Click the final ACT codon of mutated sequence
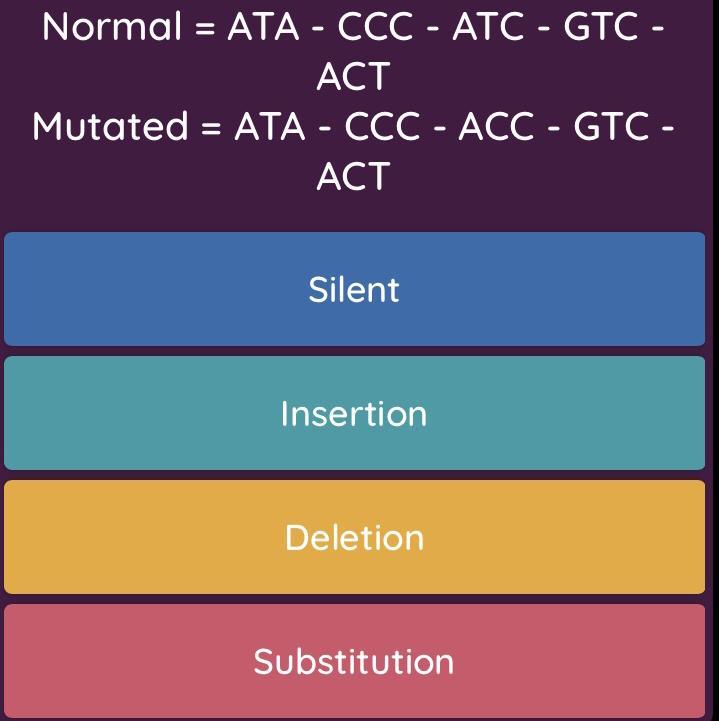Screen dimensions: 719x721 [354, 176]
